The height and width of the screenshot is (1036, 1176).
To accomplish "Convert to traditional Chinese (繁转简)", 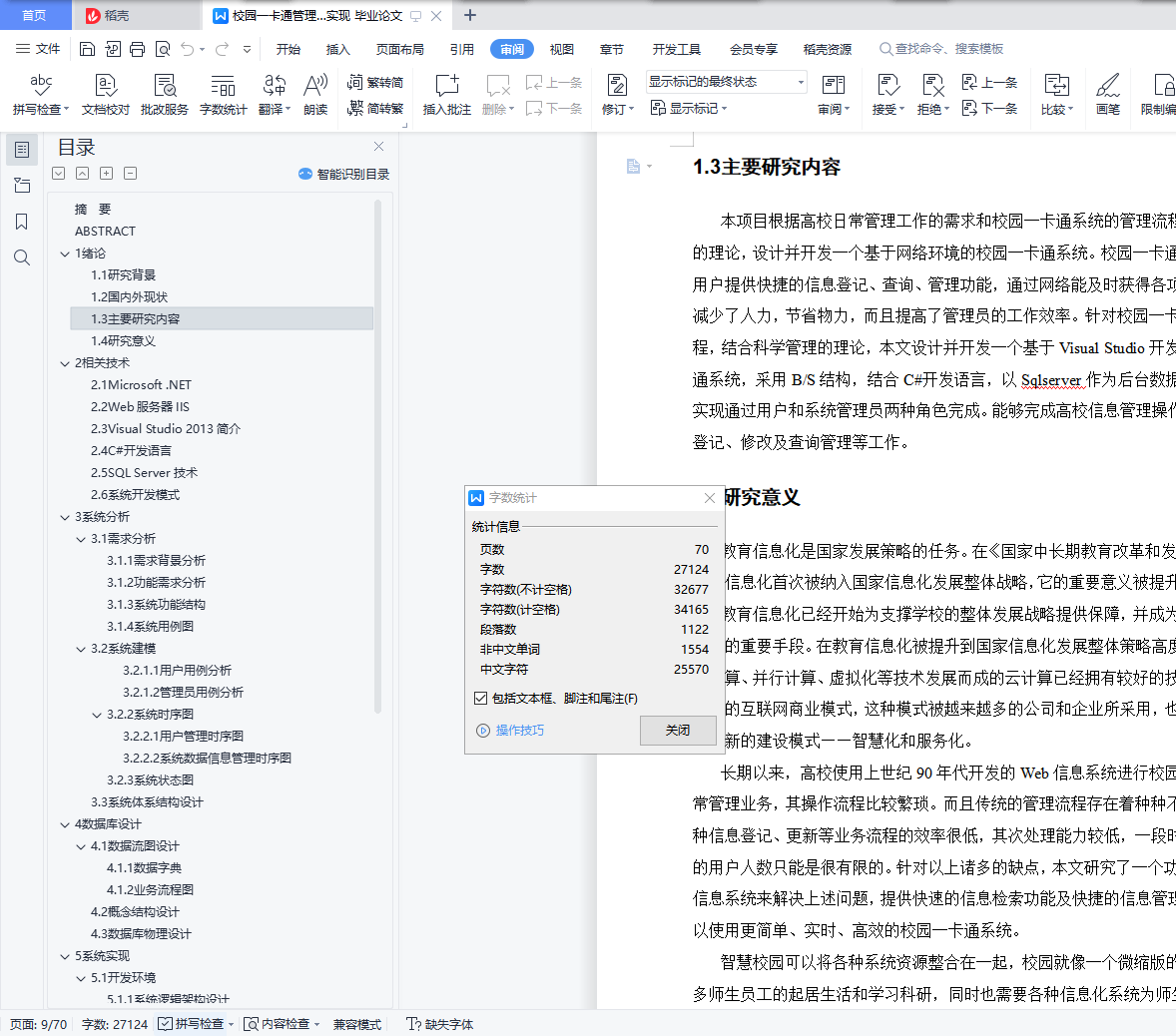I will click(x=375, y=83).
